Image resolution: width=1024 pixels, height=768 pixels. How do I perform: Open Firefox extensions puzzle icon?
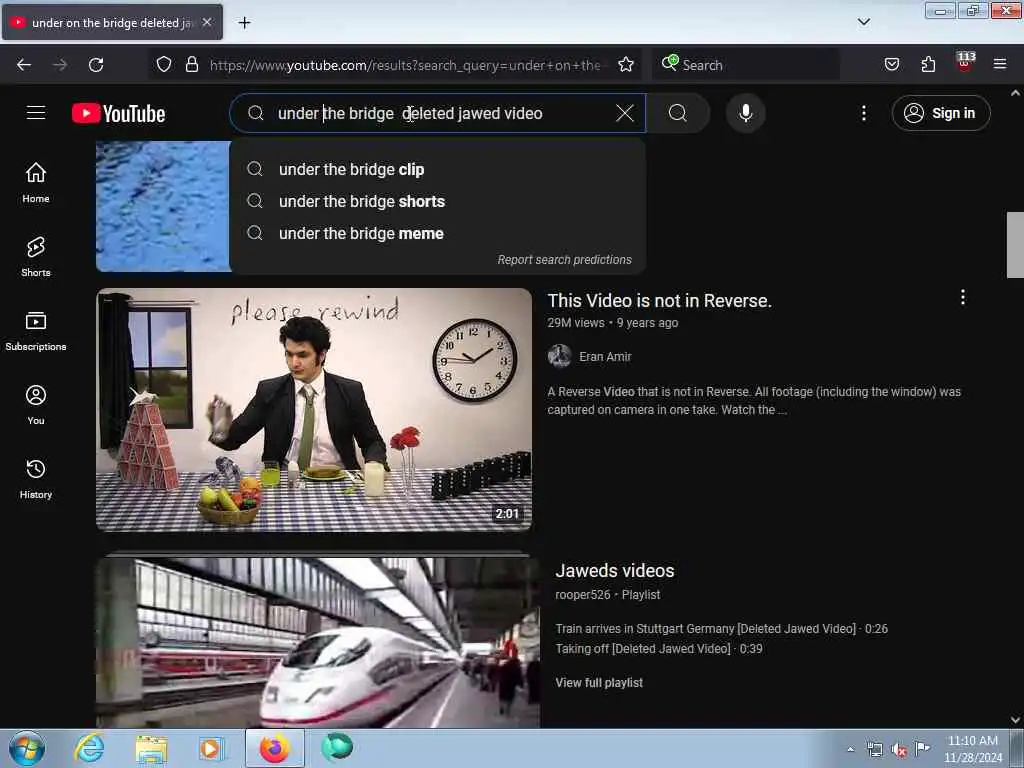928,65
